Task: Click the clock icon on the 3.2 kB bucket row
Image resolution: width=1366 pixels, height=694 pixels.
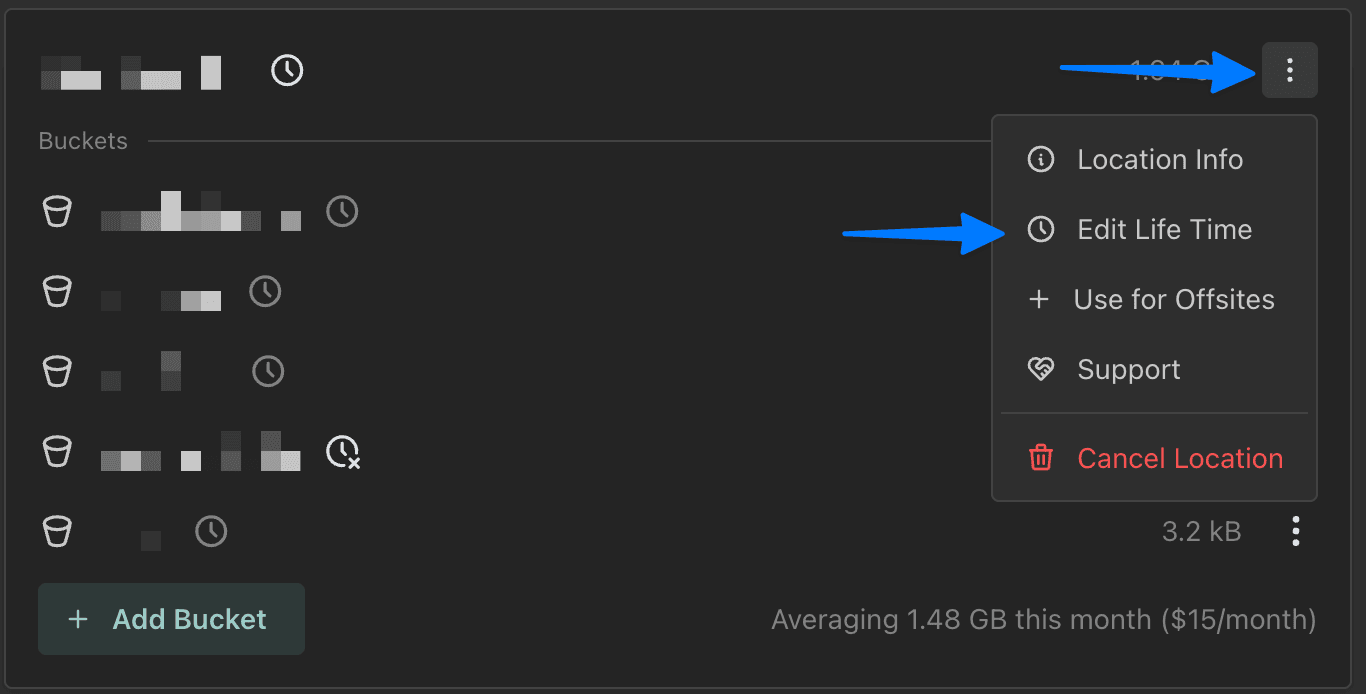Action: tap(211, 531)
